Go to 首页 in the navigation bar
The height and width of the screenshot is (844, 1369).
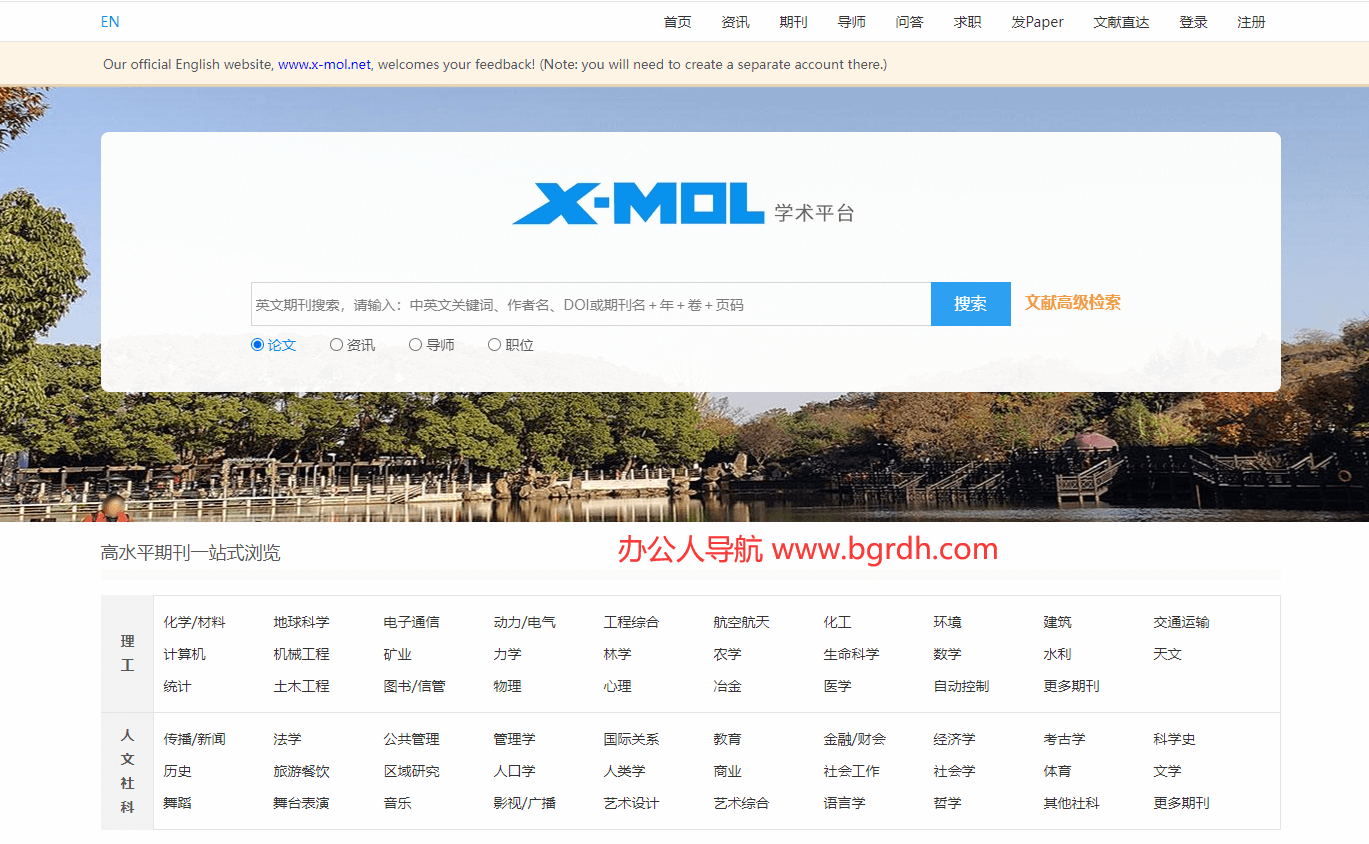[676, 21]
